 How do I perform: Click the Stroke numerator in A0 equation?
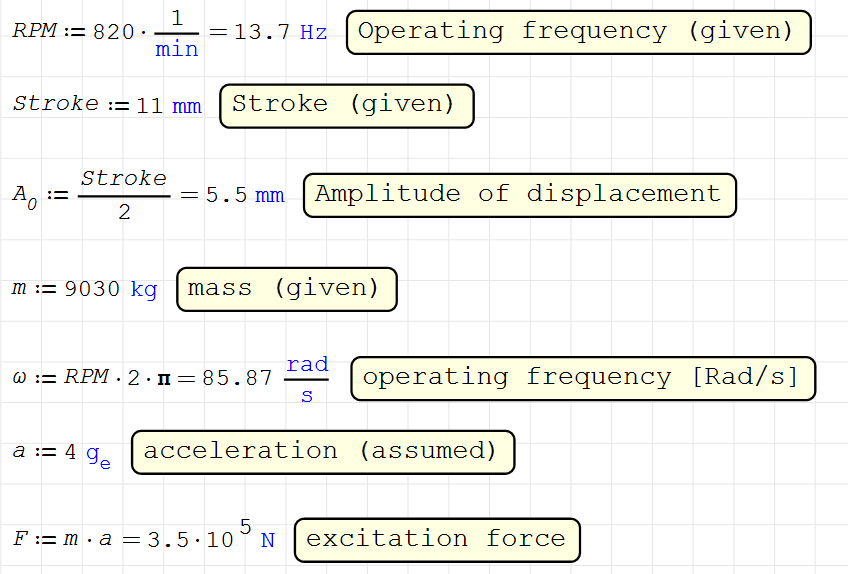click(x=124, y=178)
